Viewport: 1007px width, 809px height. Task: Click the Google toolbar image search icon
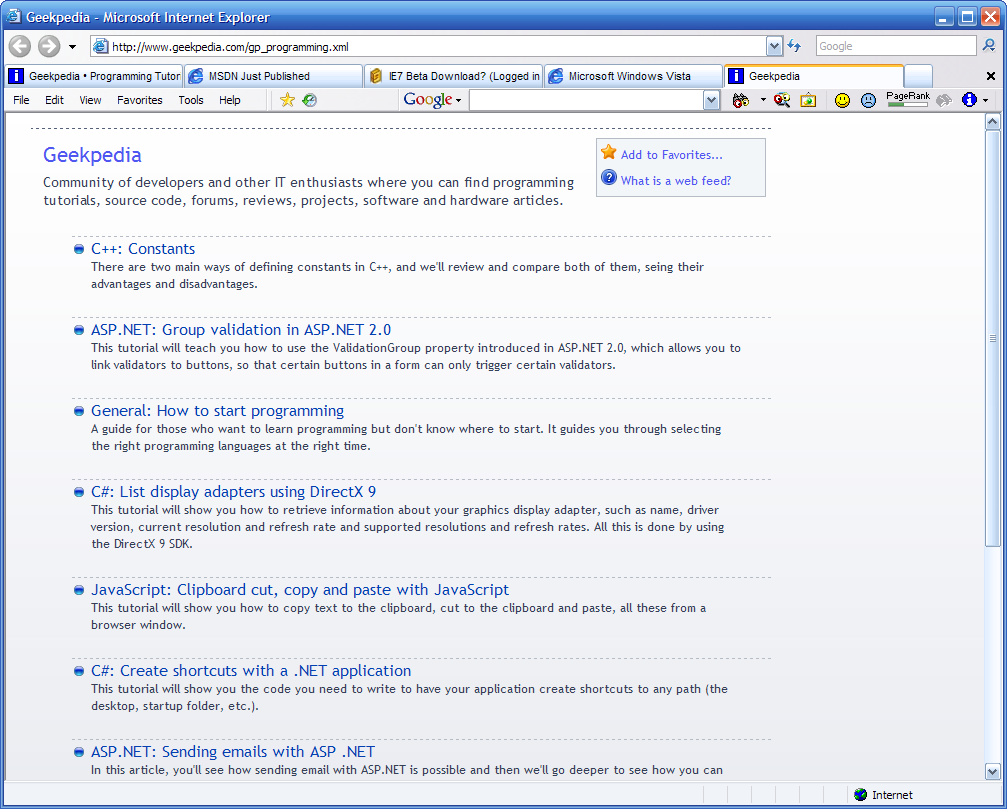click(x=809, y=100)
